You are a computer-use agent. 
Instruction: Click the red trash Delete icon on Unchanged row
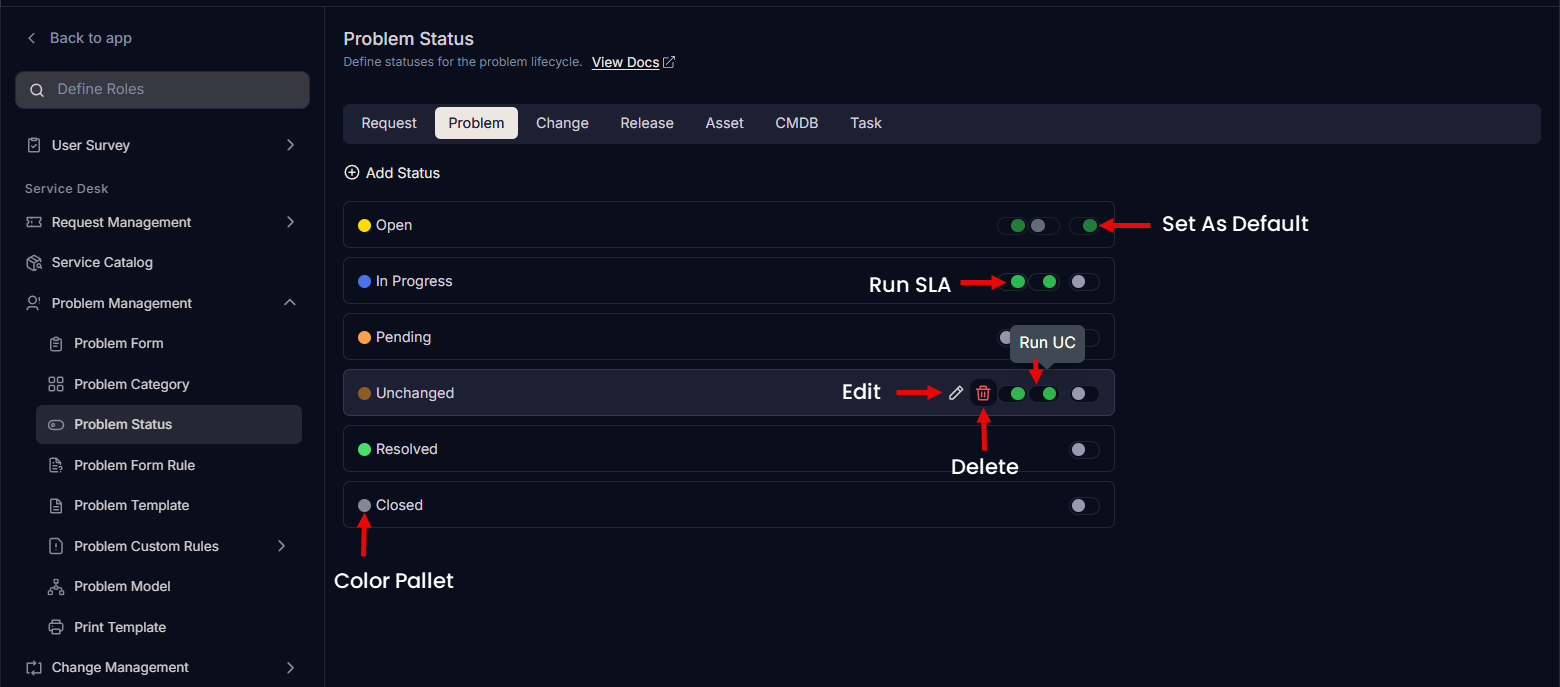click(x=983, y=393)
